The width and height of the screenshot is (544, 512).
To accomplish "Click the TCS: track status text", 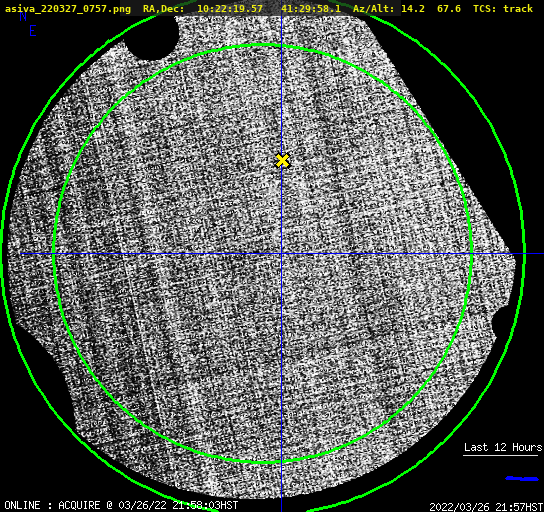I will tap(503, 9).
